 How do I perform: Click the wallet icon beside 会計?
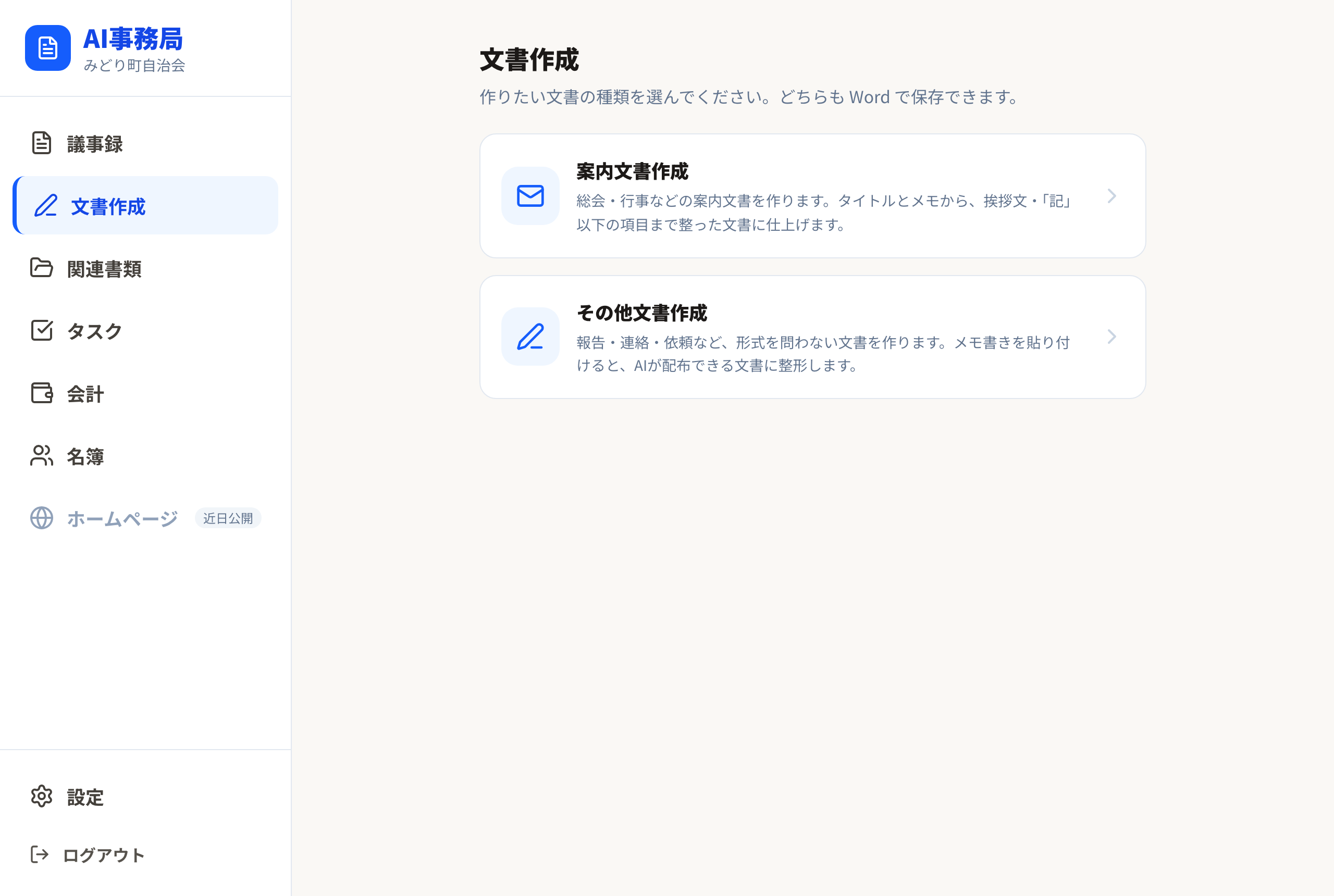click(x=41, y=393)
